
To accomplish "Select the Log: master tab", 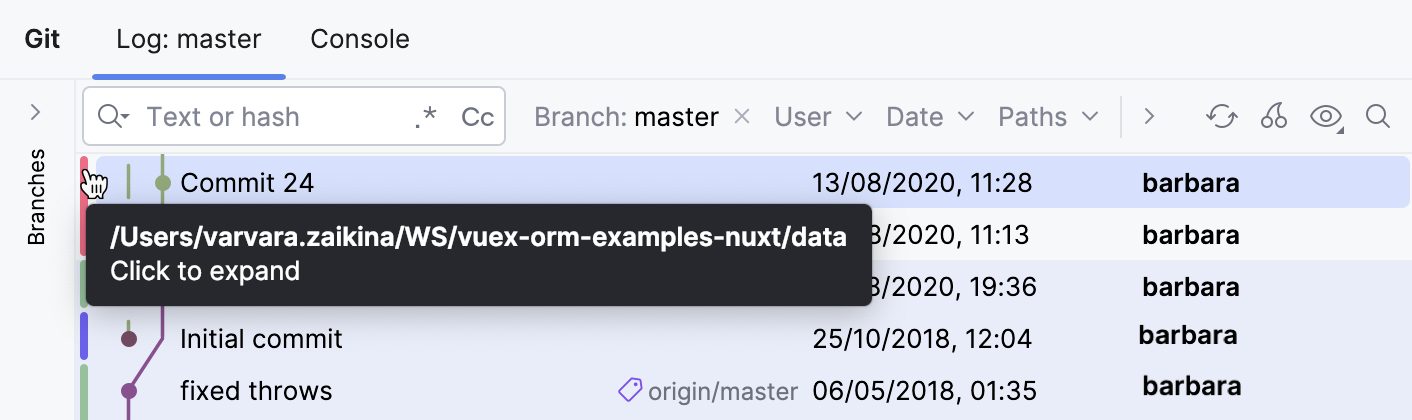I will pos(189,39).
